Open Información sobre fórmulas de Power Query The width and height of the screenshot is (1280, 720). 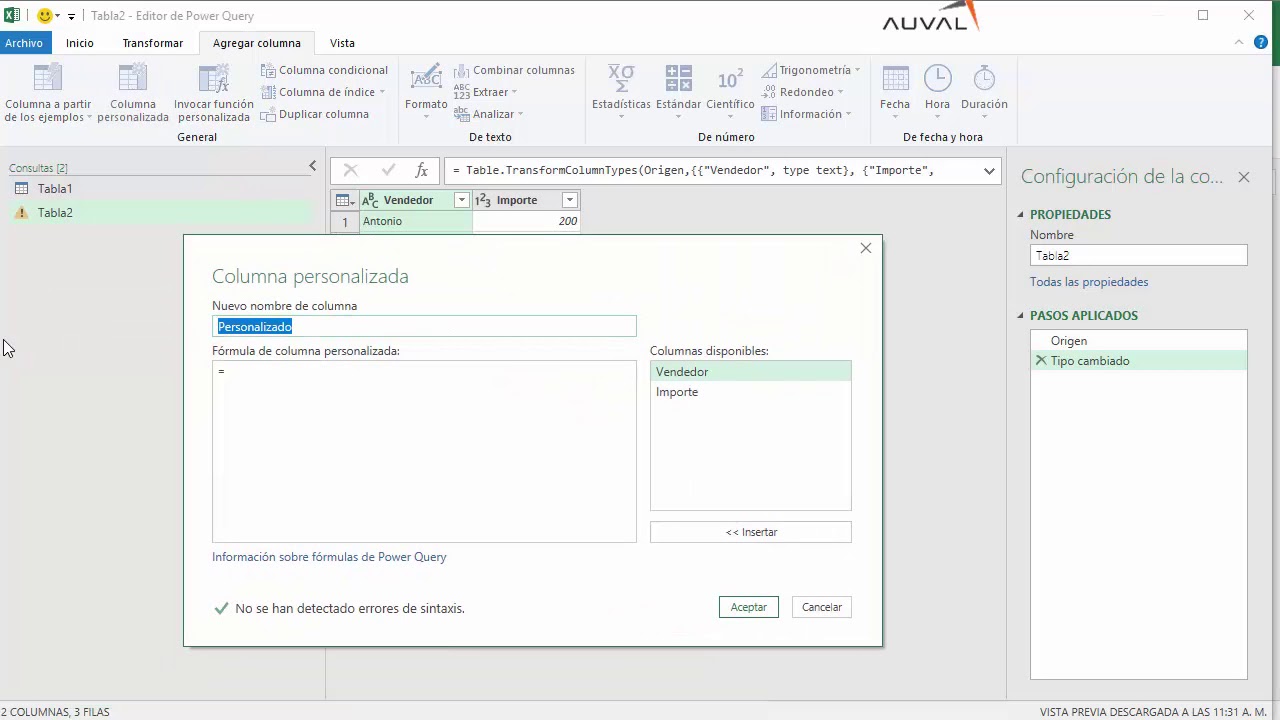(x=329, y=557)
